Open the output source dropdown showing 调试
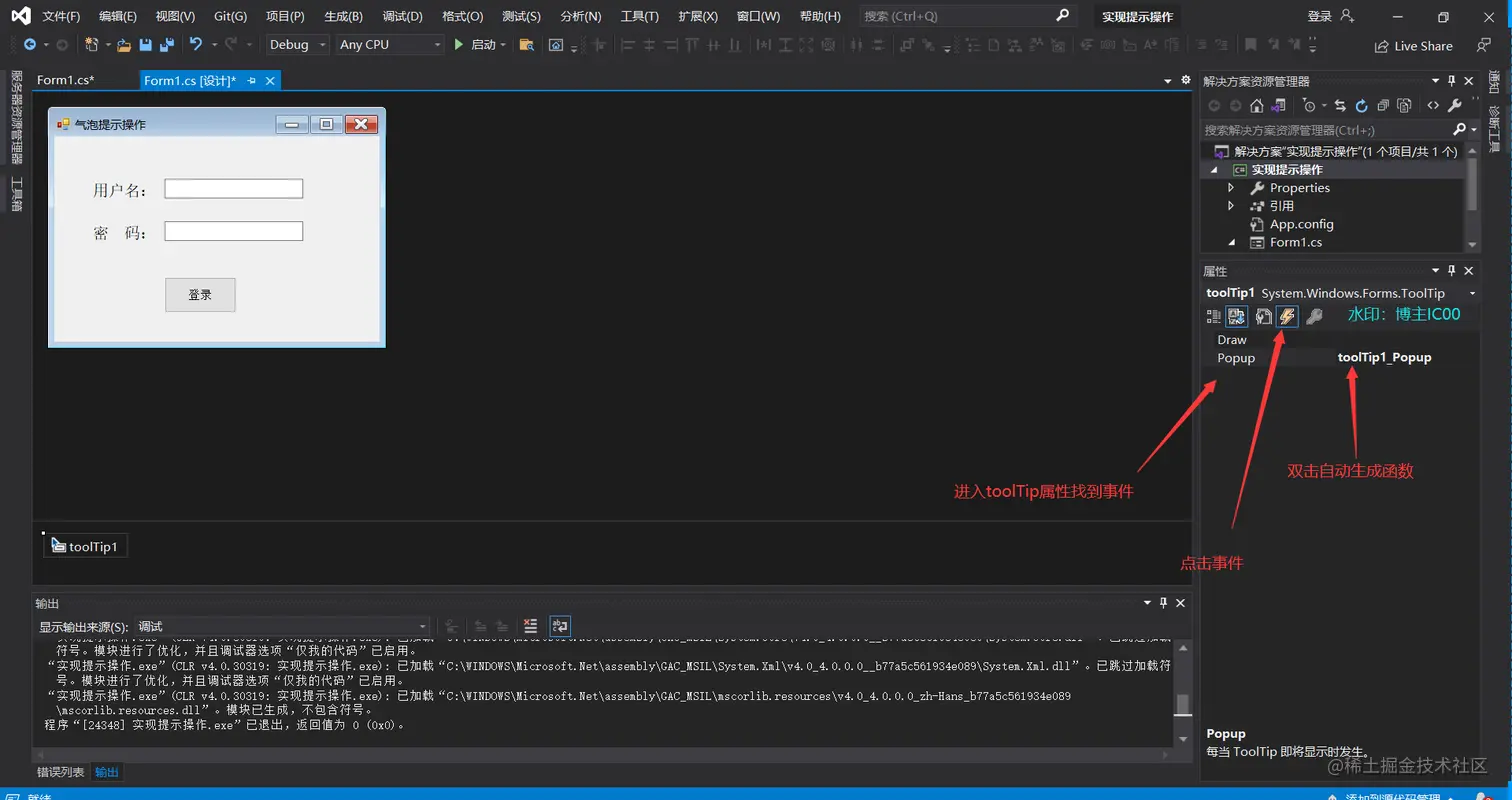Viewport: 1512px width, 800px height. tap(283, 626)
